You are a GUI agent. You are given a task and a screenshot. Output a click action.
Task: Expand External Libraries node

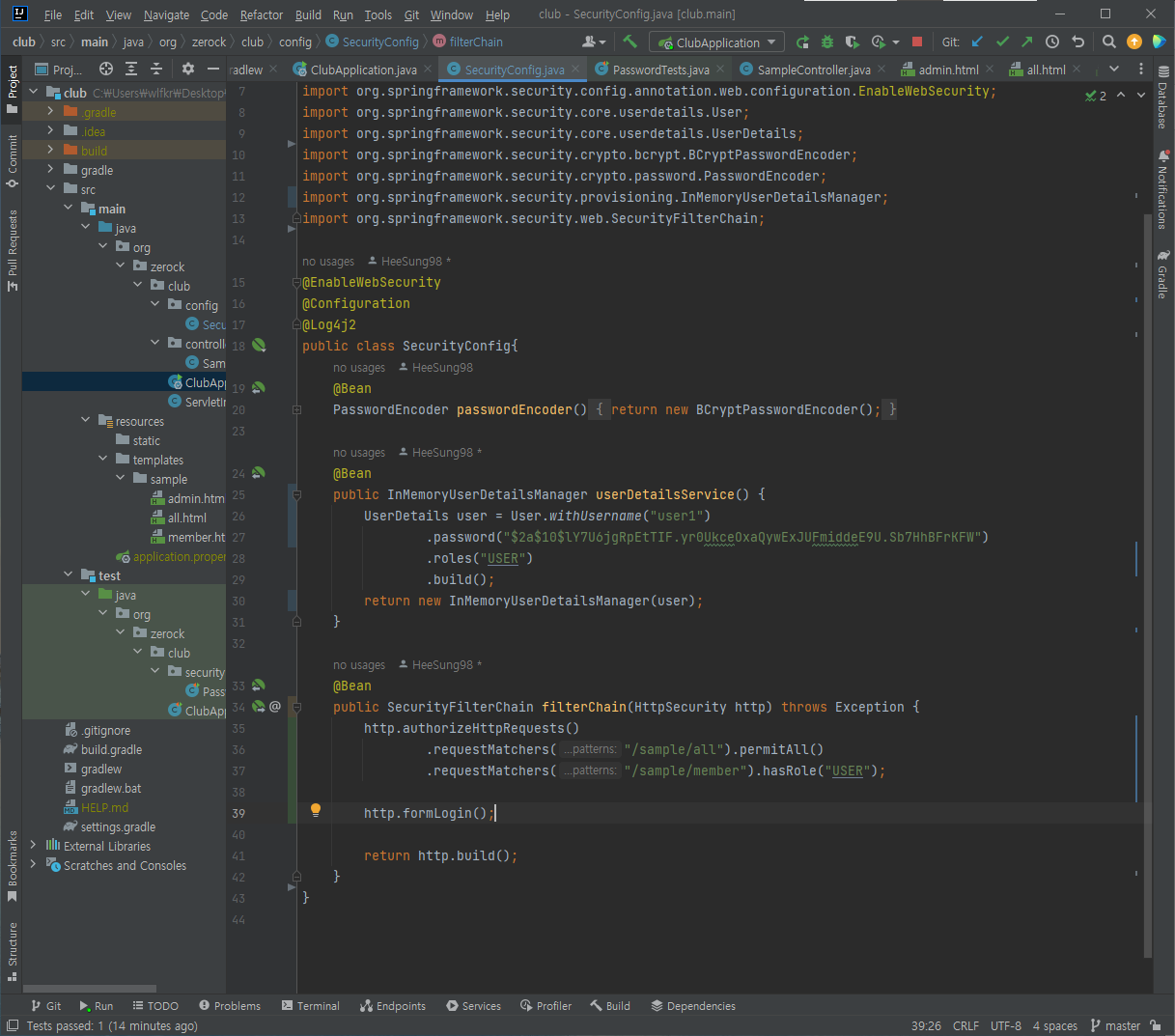[33, 846]
